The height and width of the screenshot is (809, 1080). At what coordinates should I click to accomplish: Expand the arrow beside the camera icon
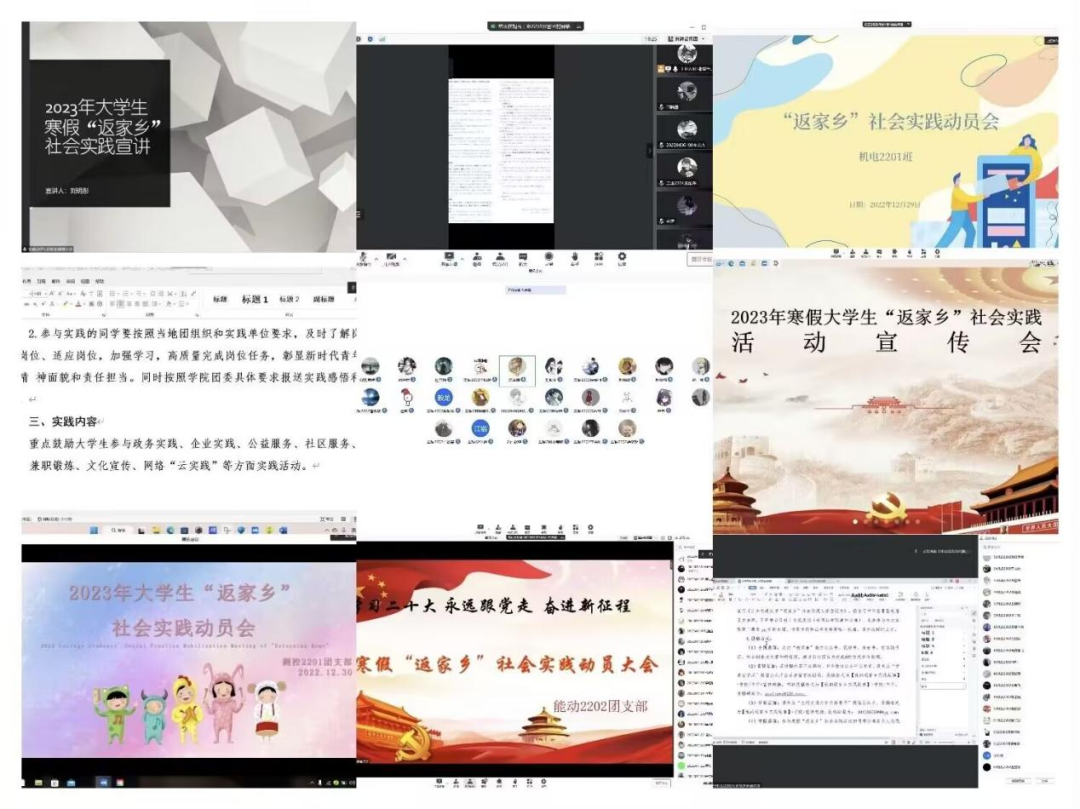tap(403, 257)
